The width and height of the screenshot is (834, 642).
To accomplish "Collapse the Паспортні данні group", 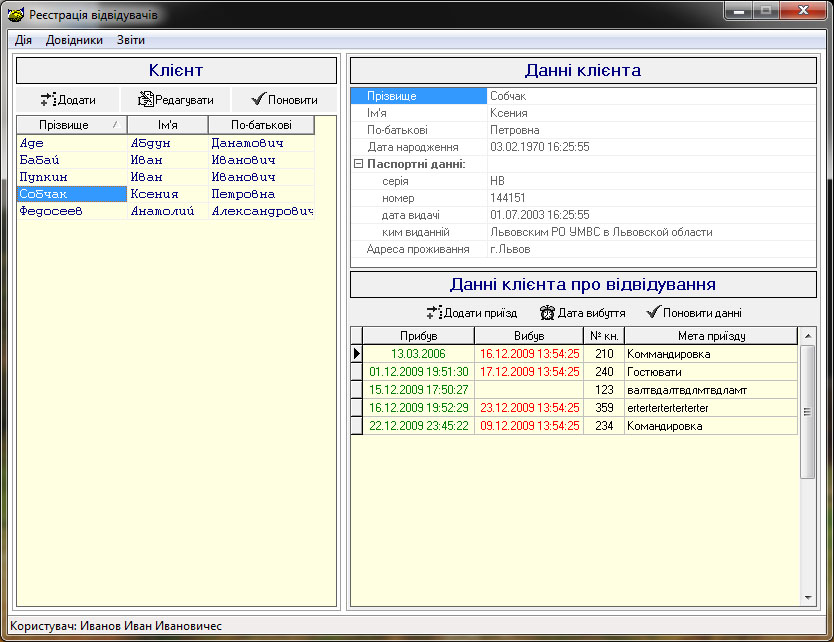I will pyautogui.click(x=358, y=164).
